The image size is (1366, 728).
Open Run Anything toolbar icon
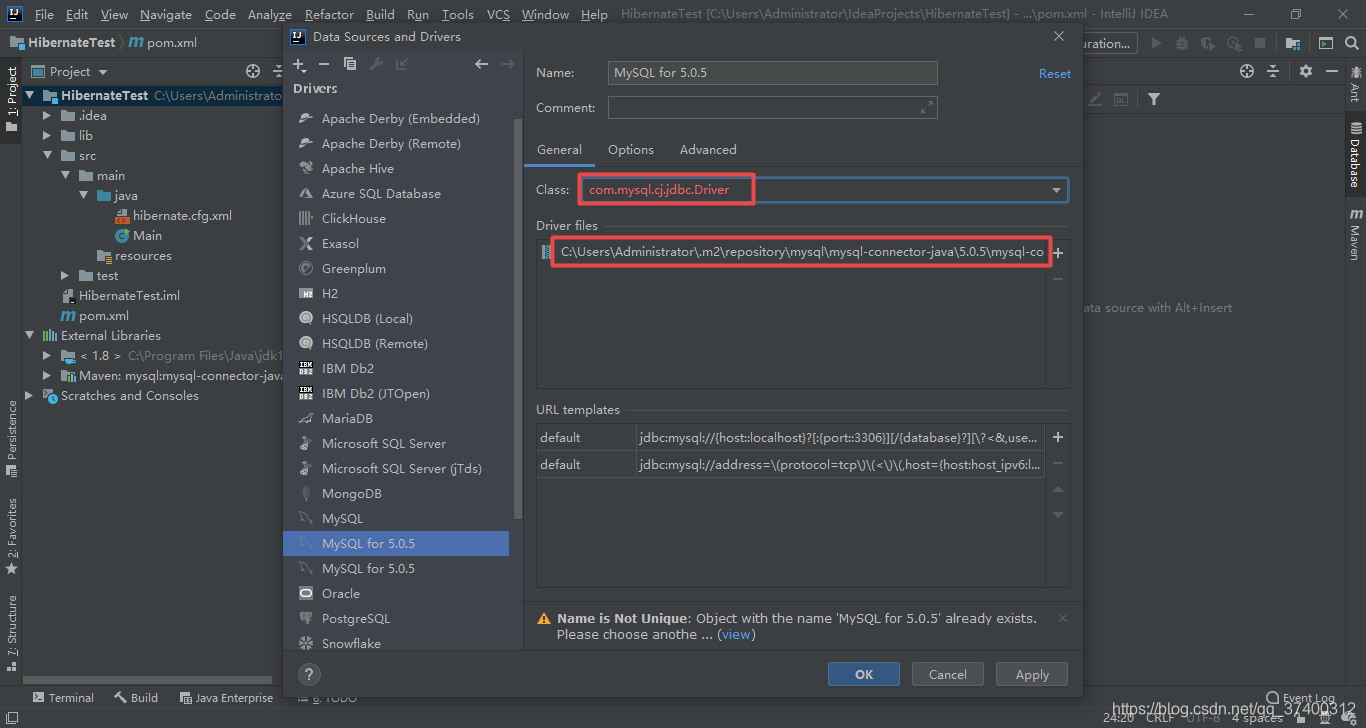point(1325,44)
